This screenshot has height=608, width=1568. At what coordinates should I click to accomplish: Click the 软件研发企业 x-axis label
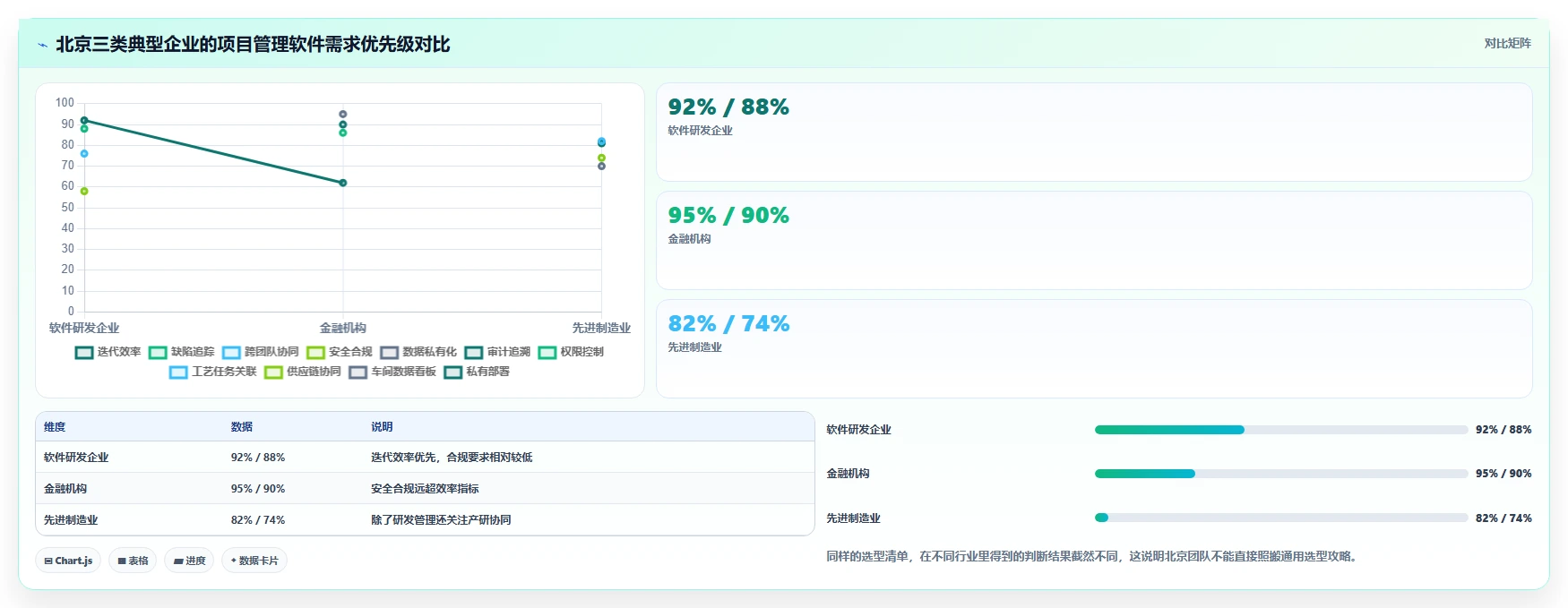(84, 328)
